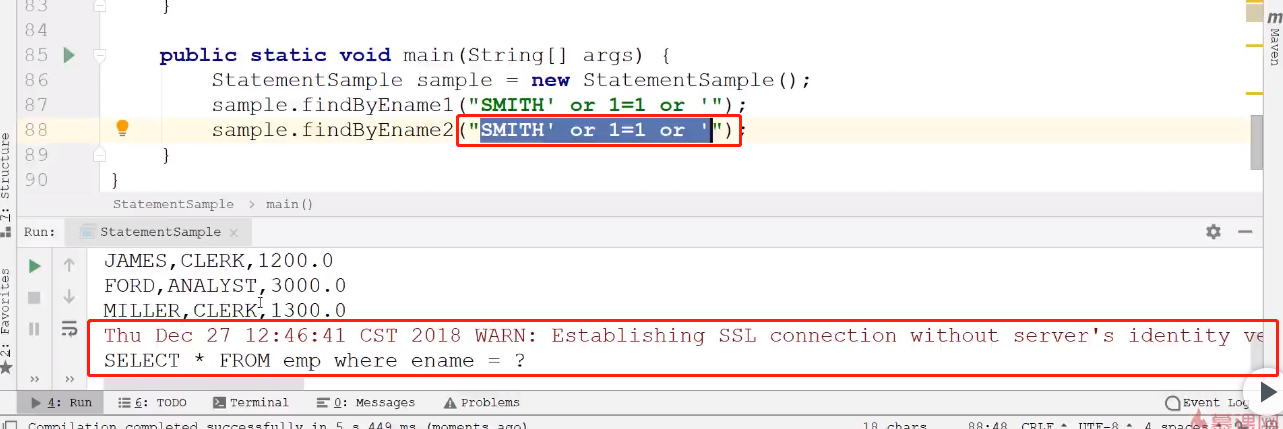The height and width of the screenshot is (429, 1283).
Task: Rerun StatementSample with the green play button
Action: coord(34,266)
